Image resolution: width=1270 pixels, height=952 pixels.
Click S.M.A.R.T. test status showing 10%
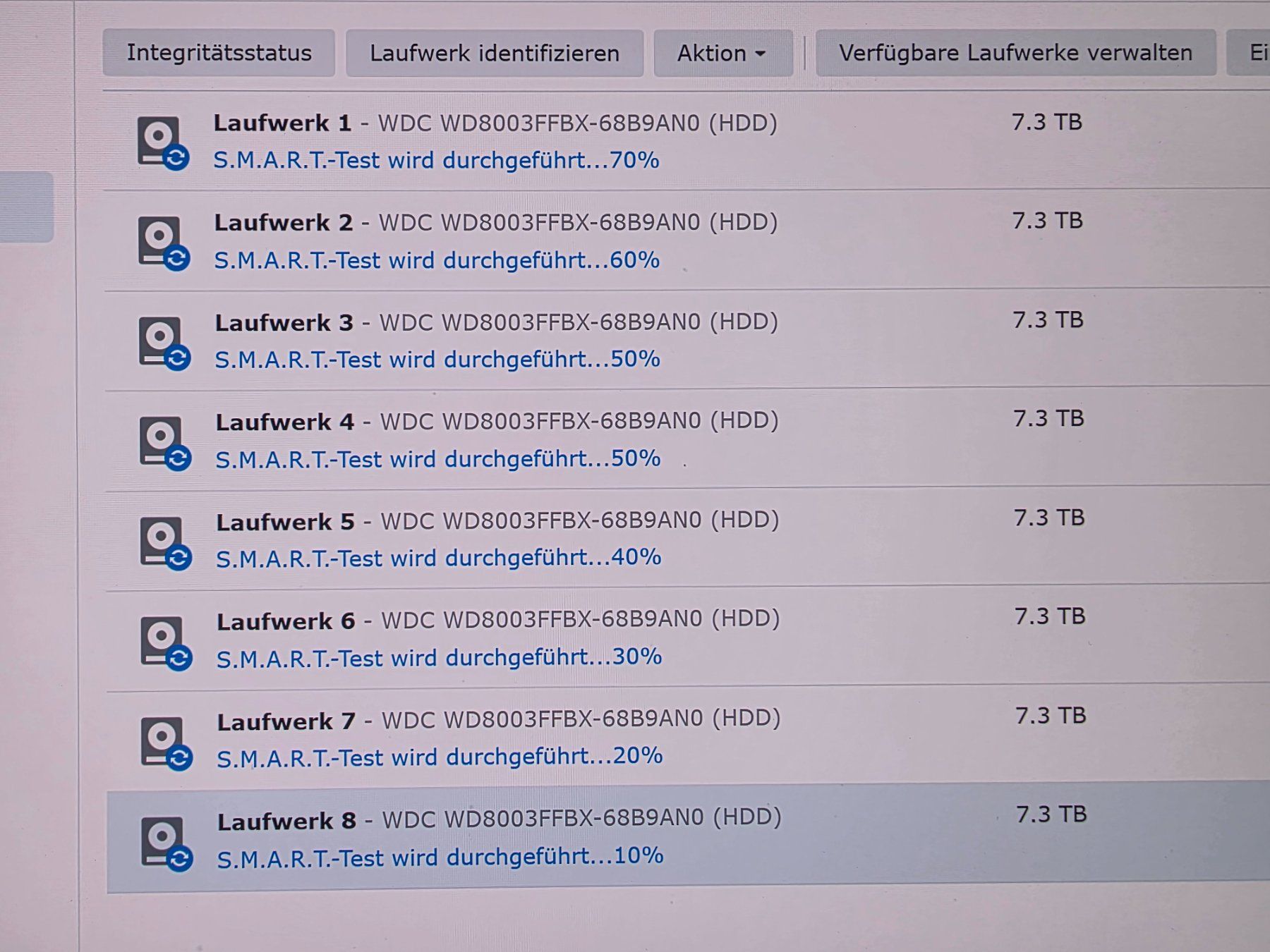tap(440, 858)
